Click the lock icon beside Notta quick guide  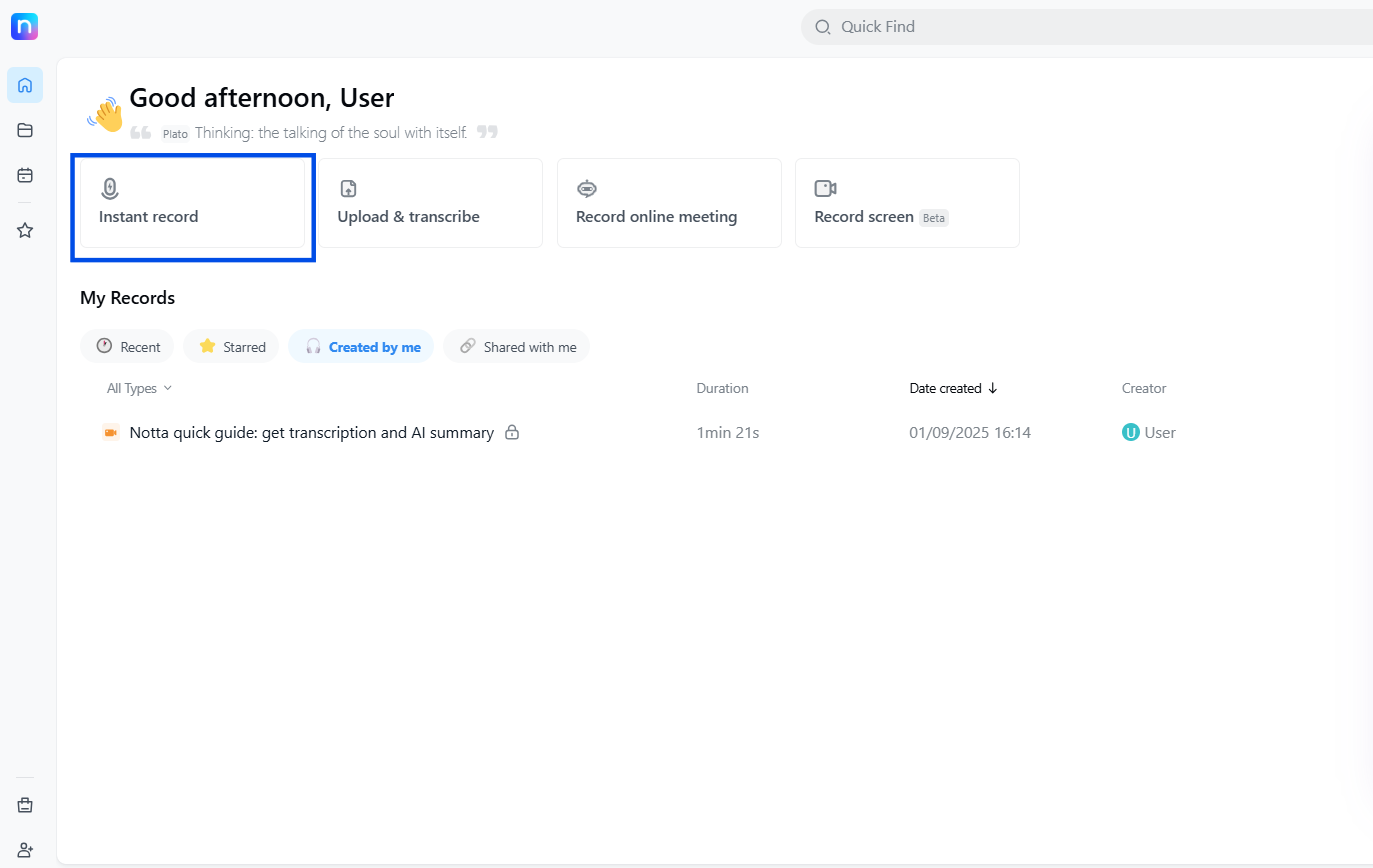coord(512,433)
